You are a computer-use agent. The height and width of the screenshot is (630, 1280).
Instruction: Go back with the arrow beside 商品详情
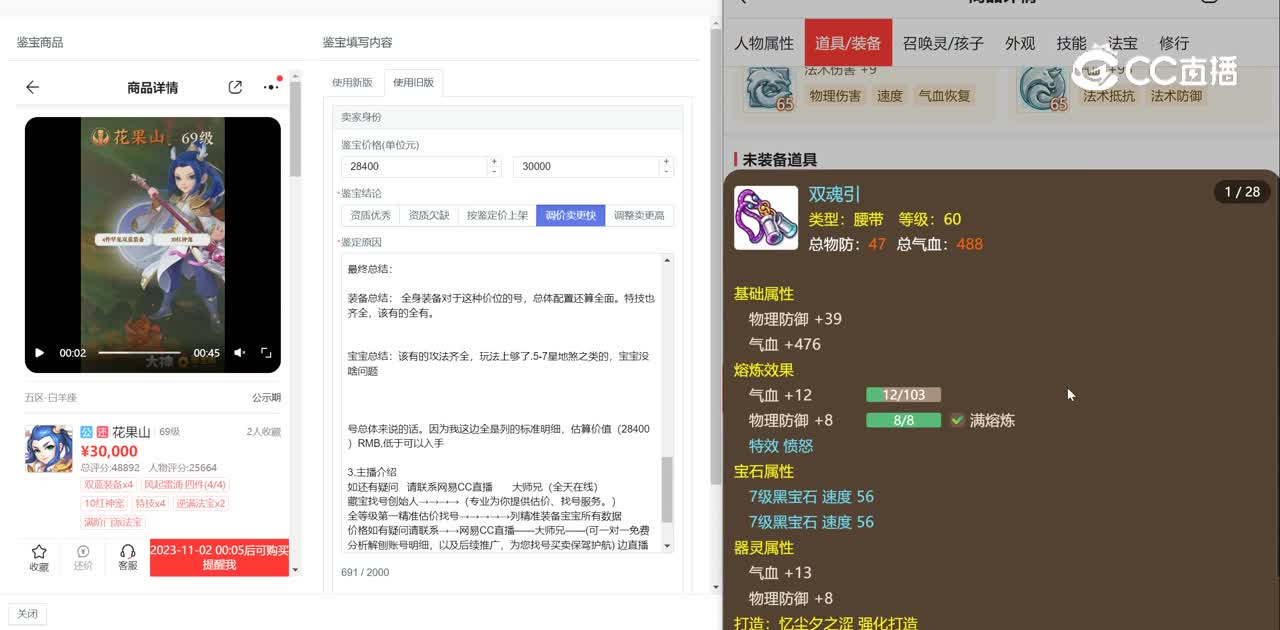tap(32, 87)
